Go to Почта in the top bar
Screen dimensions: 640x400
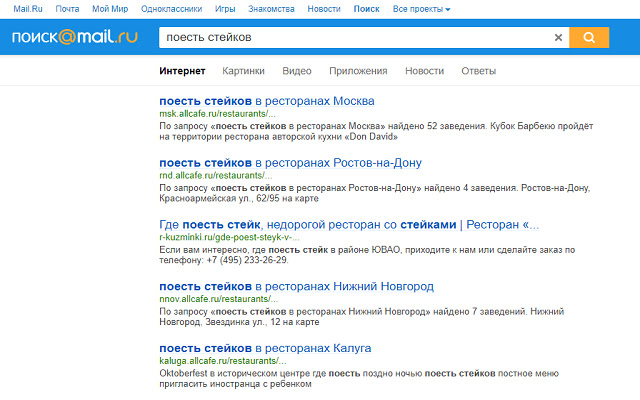coord(67,9)
